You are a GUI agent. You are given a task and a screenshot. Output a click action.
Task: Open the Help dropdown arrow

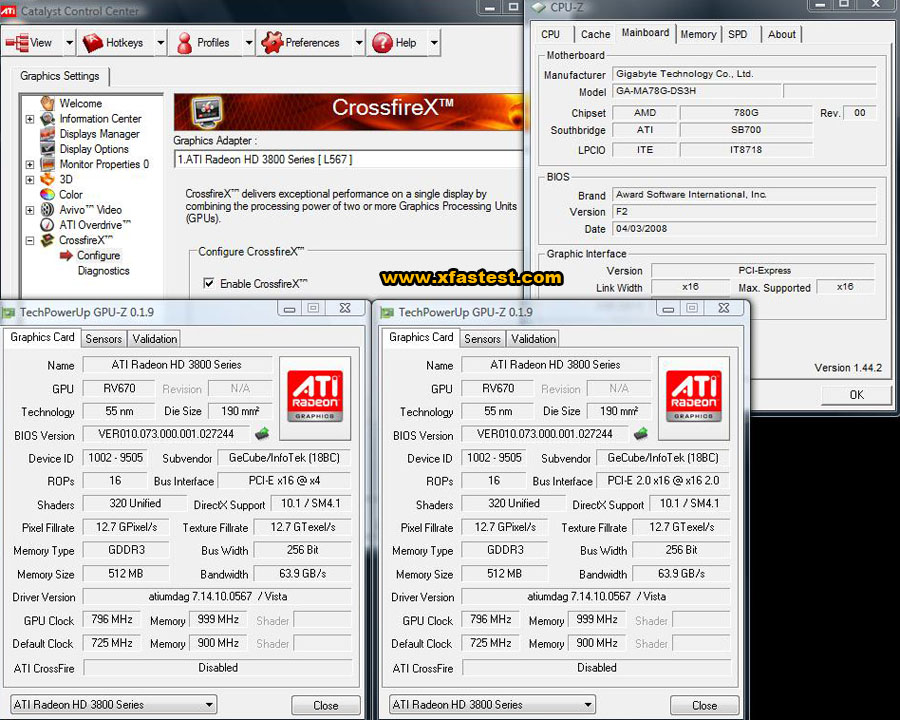(434, 43)
